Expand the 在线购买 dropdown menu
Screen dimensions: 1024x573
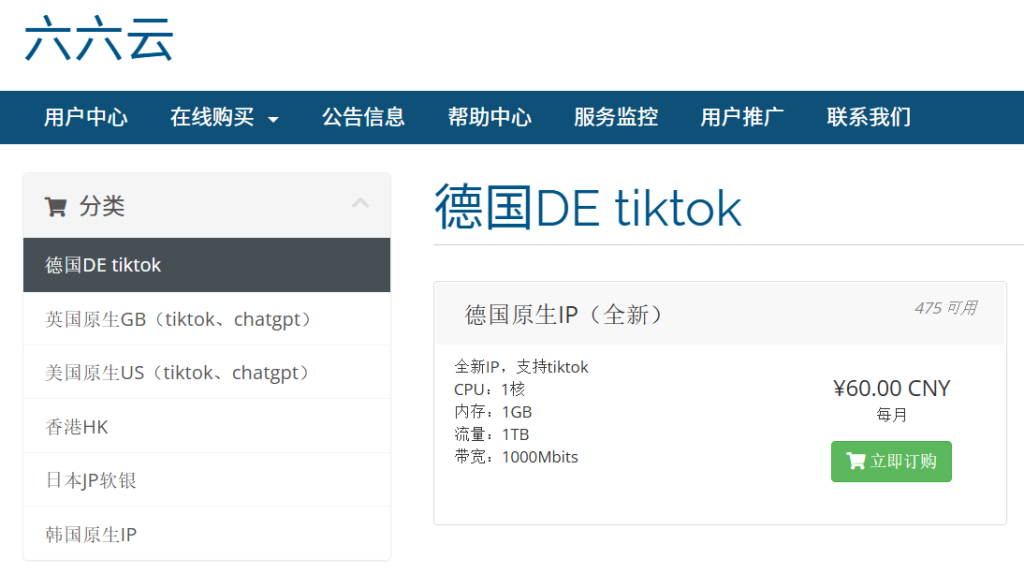(x=224, y=117)
